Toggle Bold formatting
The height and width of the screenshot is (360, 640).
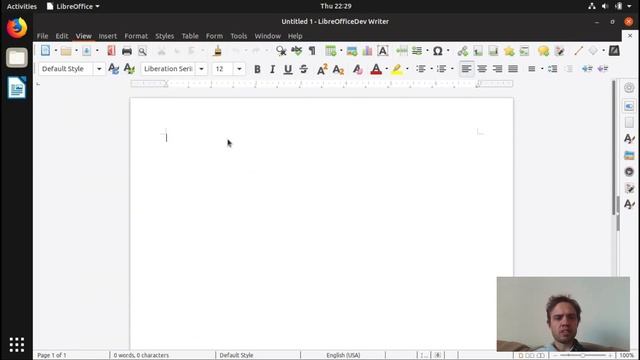(x=257, y=69)
